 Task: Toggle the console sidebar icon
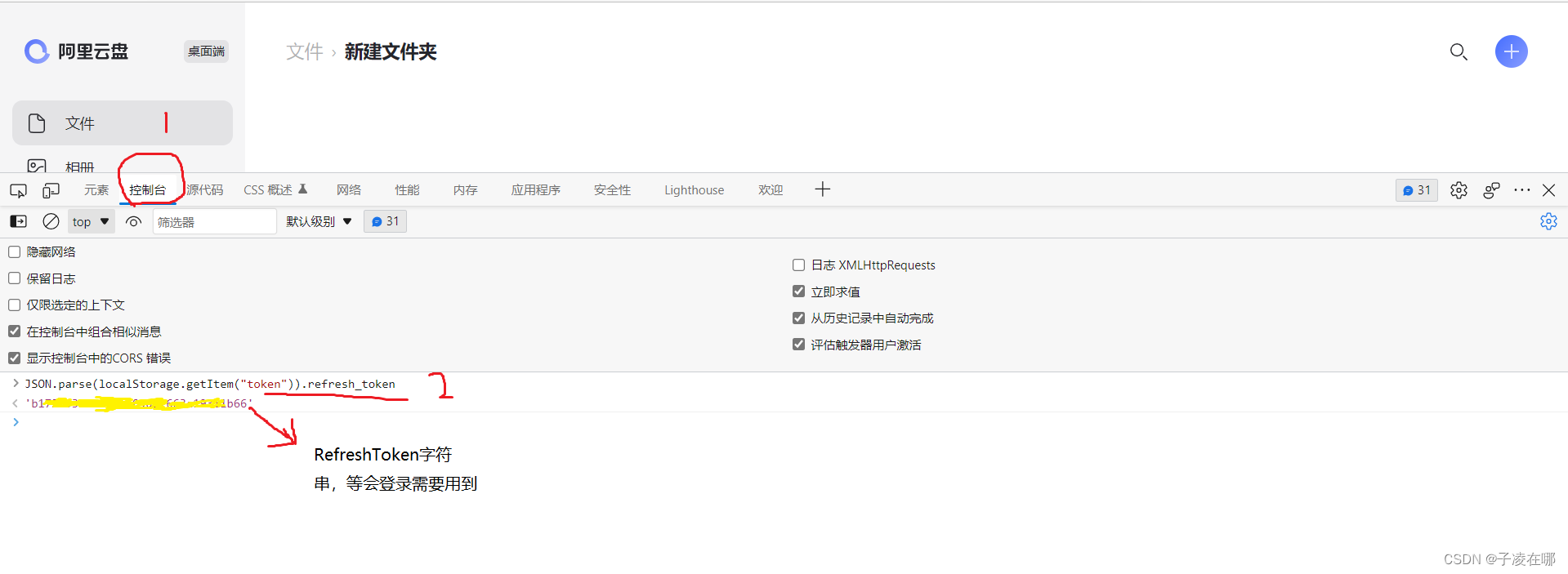18,221
